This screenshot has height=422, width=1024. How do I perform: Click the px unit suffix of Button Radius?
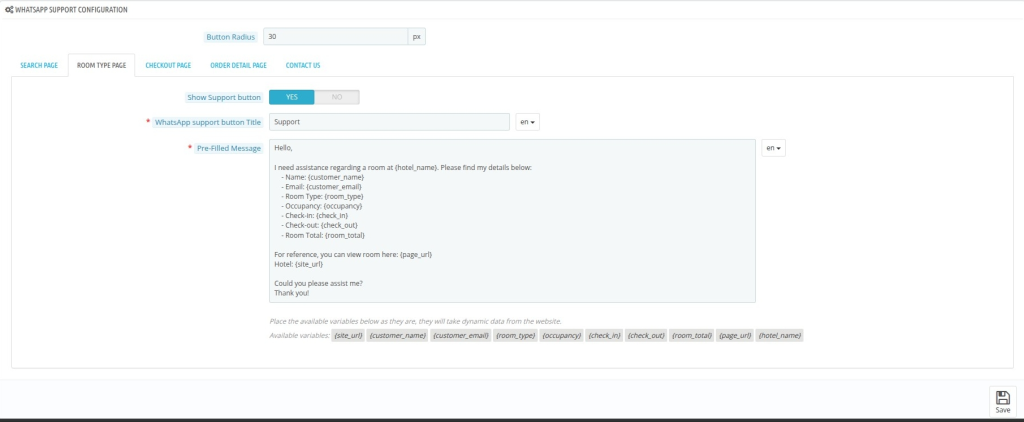coord(417,37)
